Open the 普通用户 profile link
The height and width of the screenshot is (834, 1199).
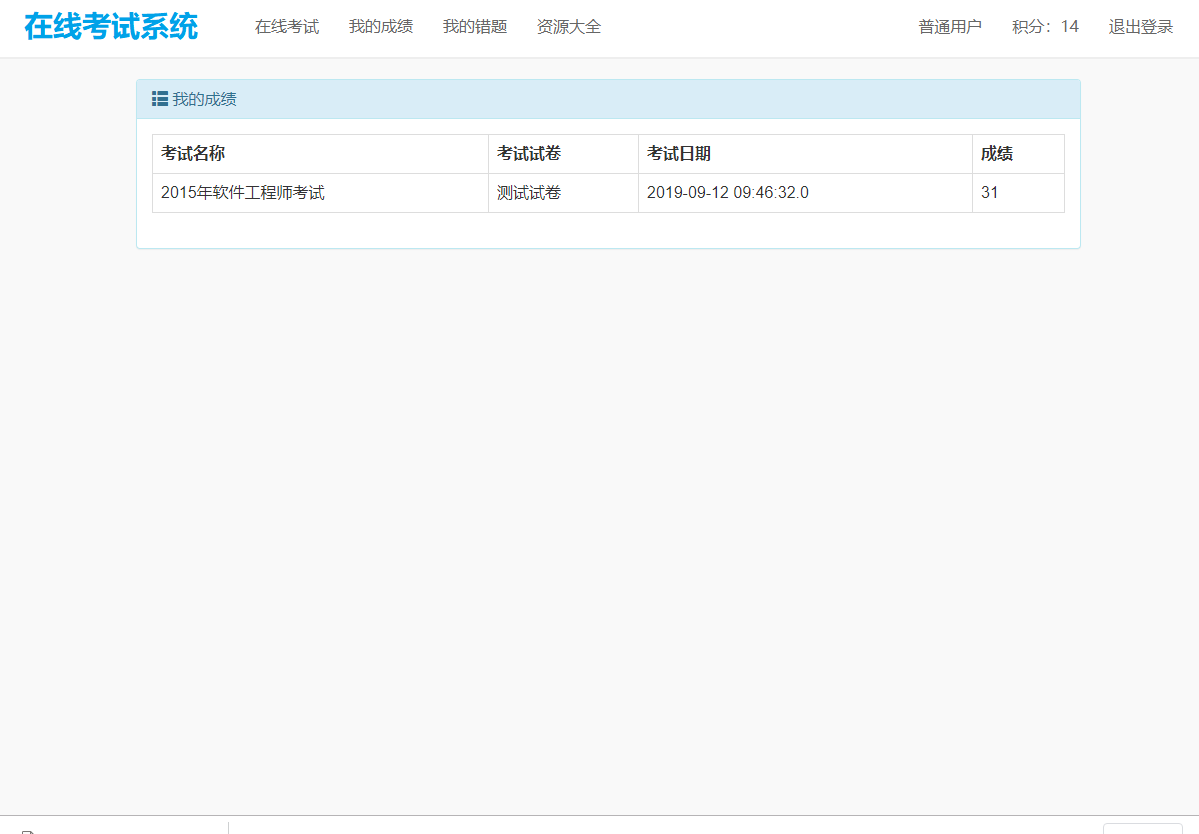click(x=950, y=27)
